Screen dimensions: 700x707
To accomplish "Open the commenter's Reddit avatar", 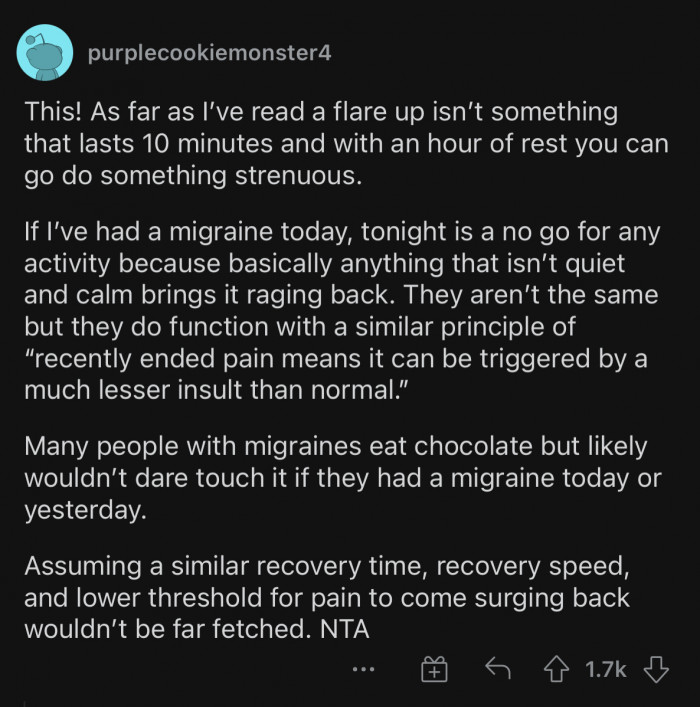I will click(43, 54).
